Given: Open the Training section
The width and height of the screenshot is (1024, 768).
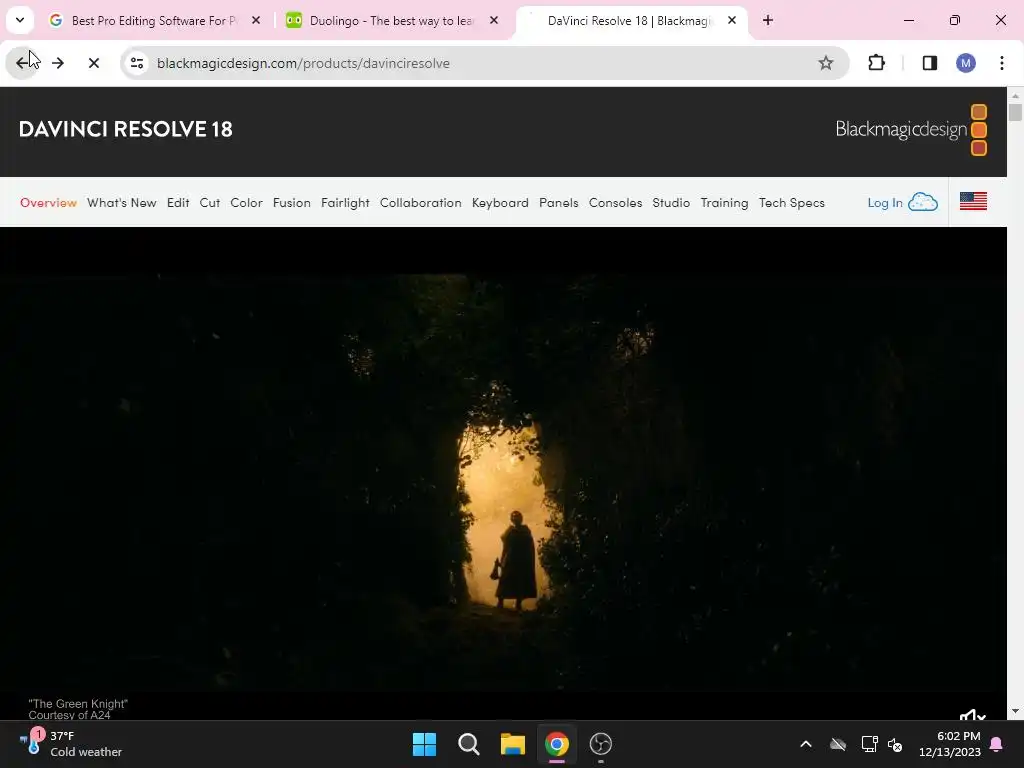Looking at the screenshot, I should click(x=724, y=203).
